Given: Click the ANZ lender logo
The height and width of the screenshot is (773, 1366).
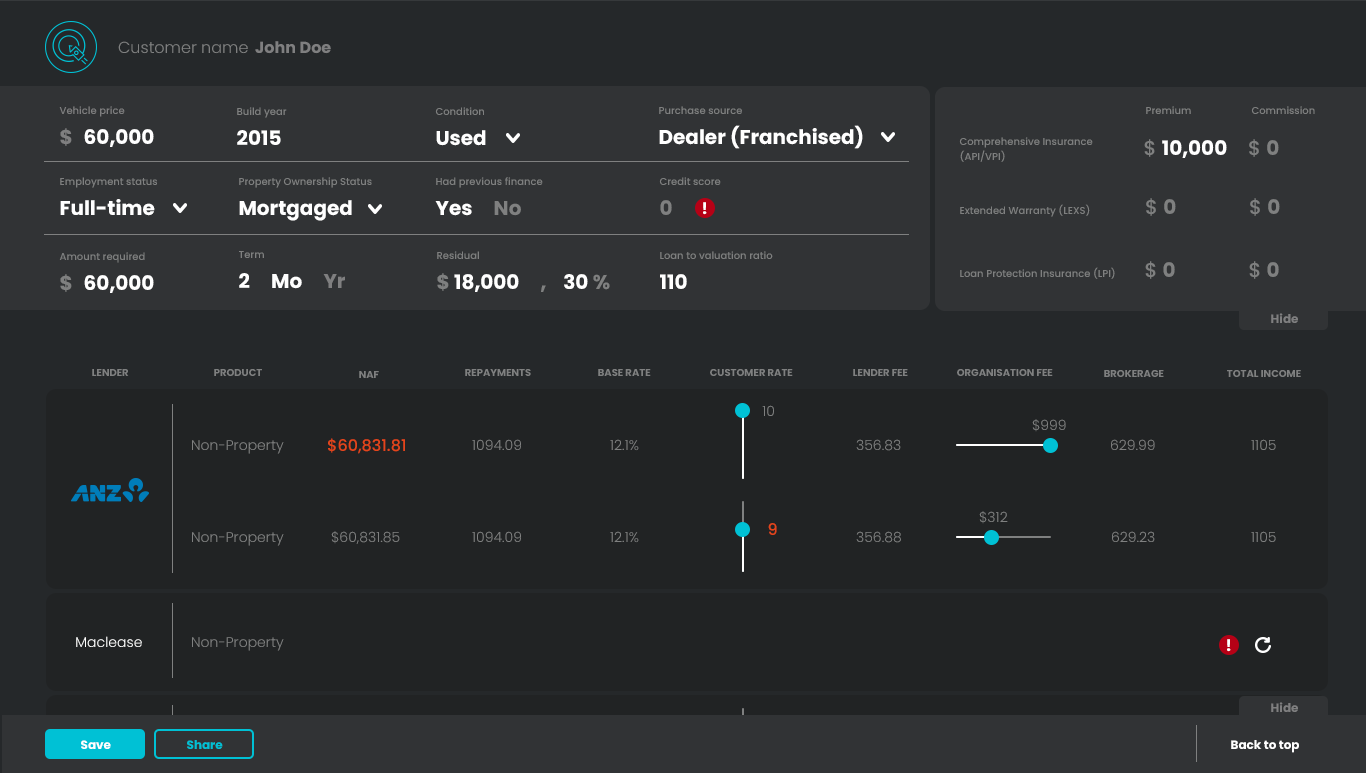Looking at the screenshot, I should click(110, 491).
